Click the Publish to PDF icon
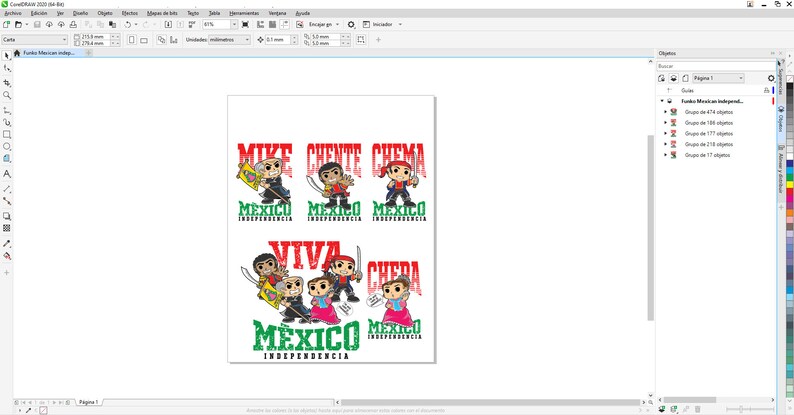 point(192,24)
